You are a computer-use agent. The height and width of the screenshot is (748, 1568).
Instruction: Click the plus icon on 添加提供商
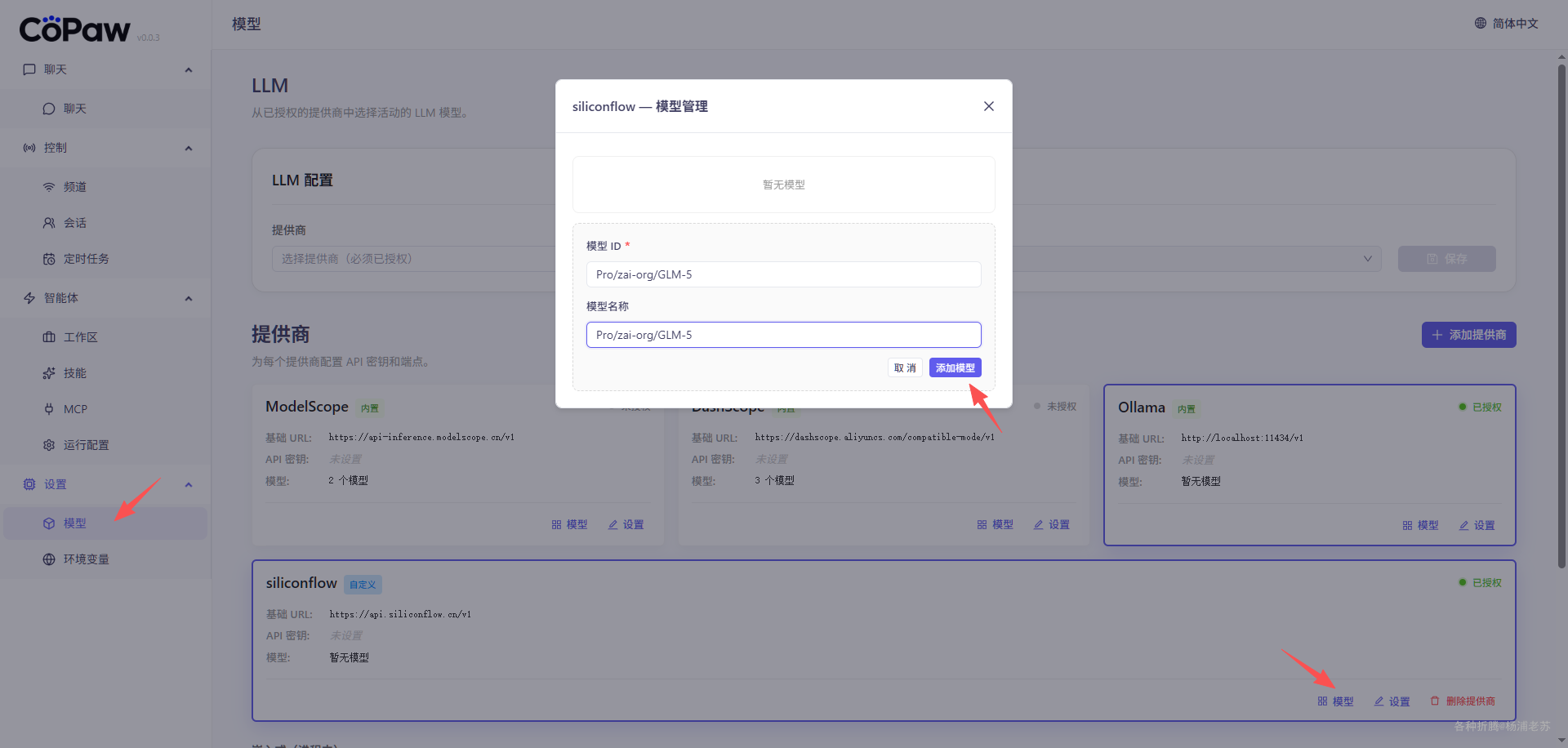click(x=1437, y=335)
